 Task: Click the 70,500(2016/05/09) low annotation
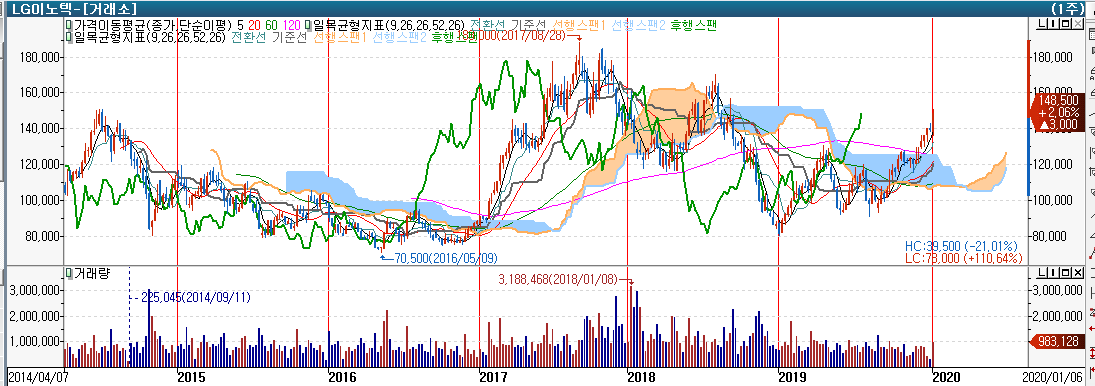[446, 258]
